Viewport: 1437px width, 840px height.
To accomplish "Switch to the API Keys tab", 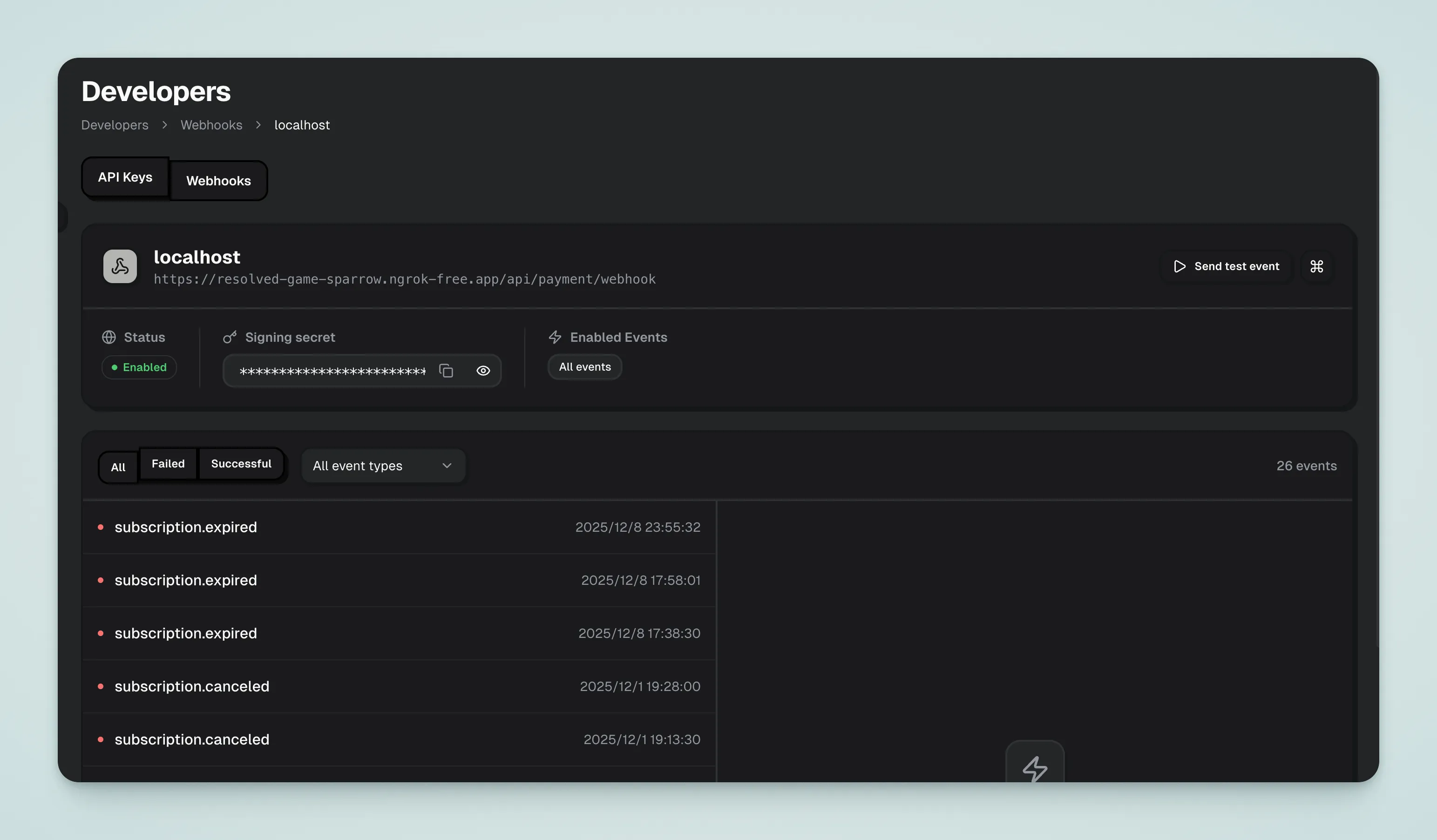I will pyautogui.click(x=124, y=177).
